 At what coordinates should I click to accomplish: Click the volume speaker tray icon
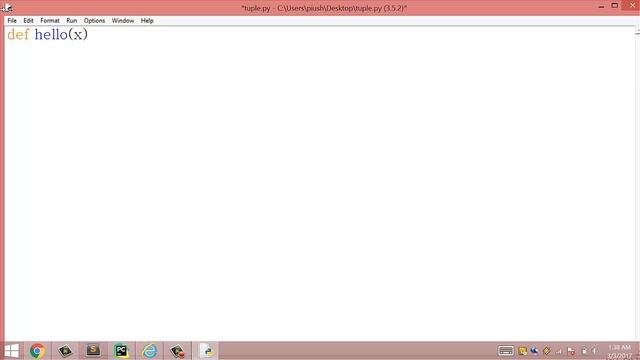pos(595,351)
